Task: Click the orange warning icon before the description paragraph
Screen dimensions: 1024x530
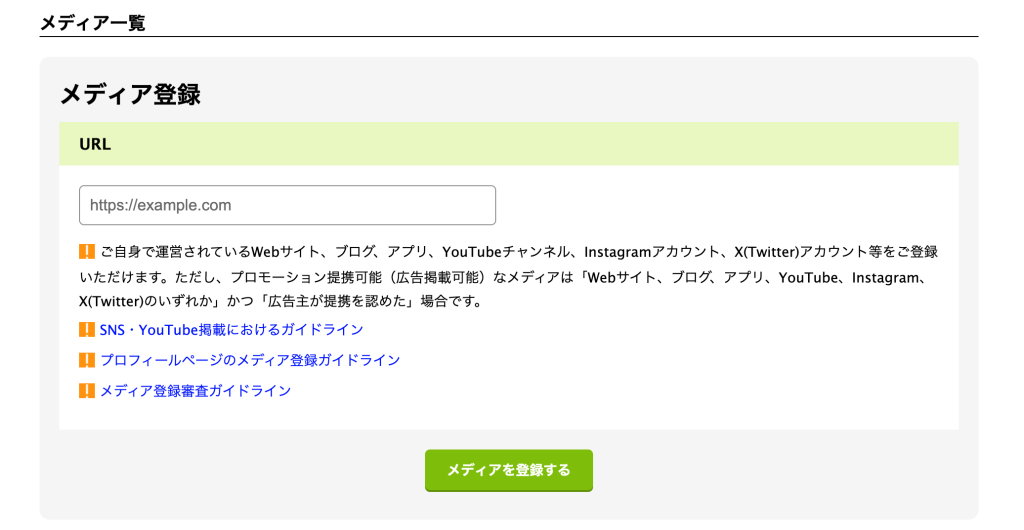Action: coord(87,252)
